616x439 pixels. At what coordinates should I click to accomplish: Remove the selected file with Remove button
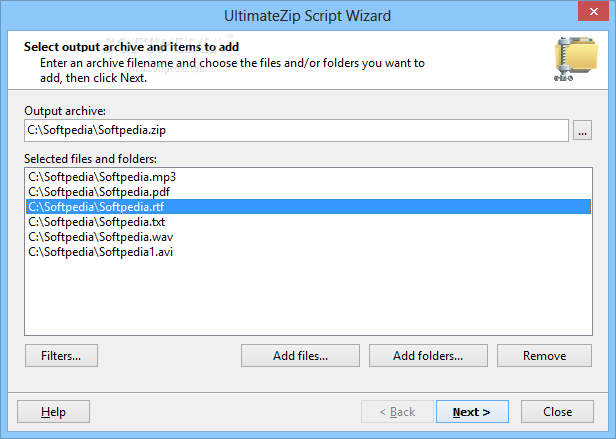pos(544,356)
